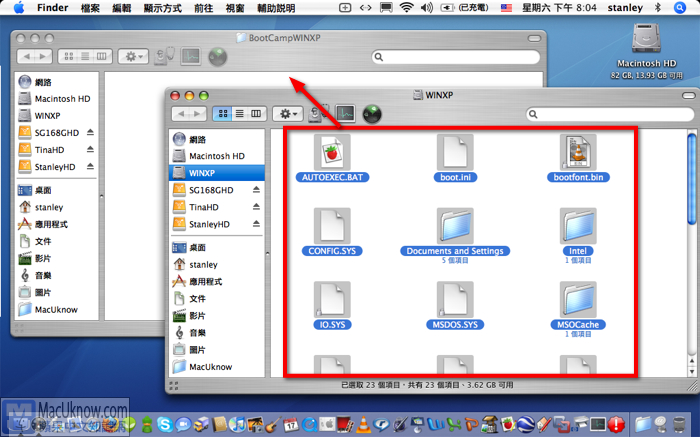Select WINXP in BootCampWINXP window sidebar
This screenshot has height=437, width=700.
pos(57,116)
